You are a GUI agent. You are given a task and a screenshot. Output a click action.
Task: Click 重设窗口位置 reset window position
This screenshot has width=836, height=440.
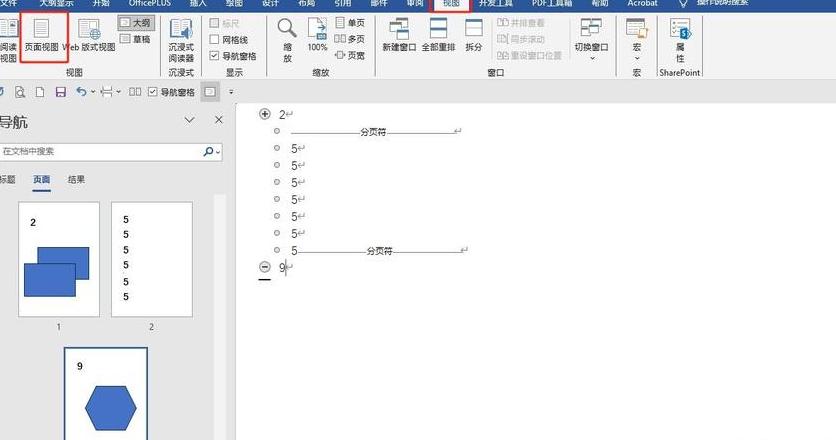click(529, 55)
